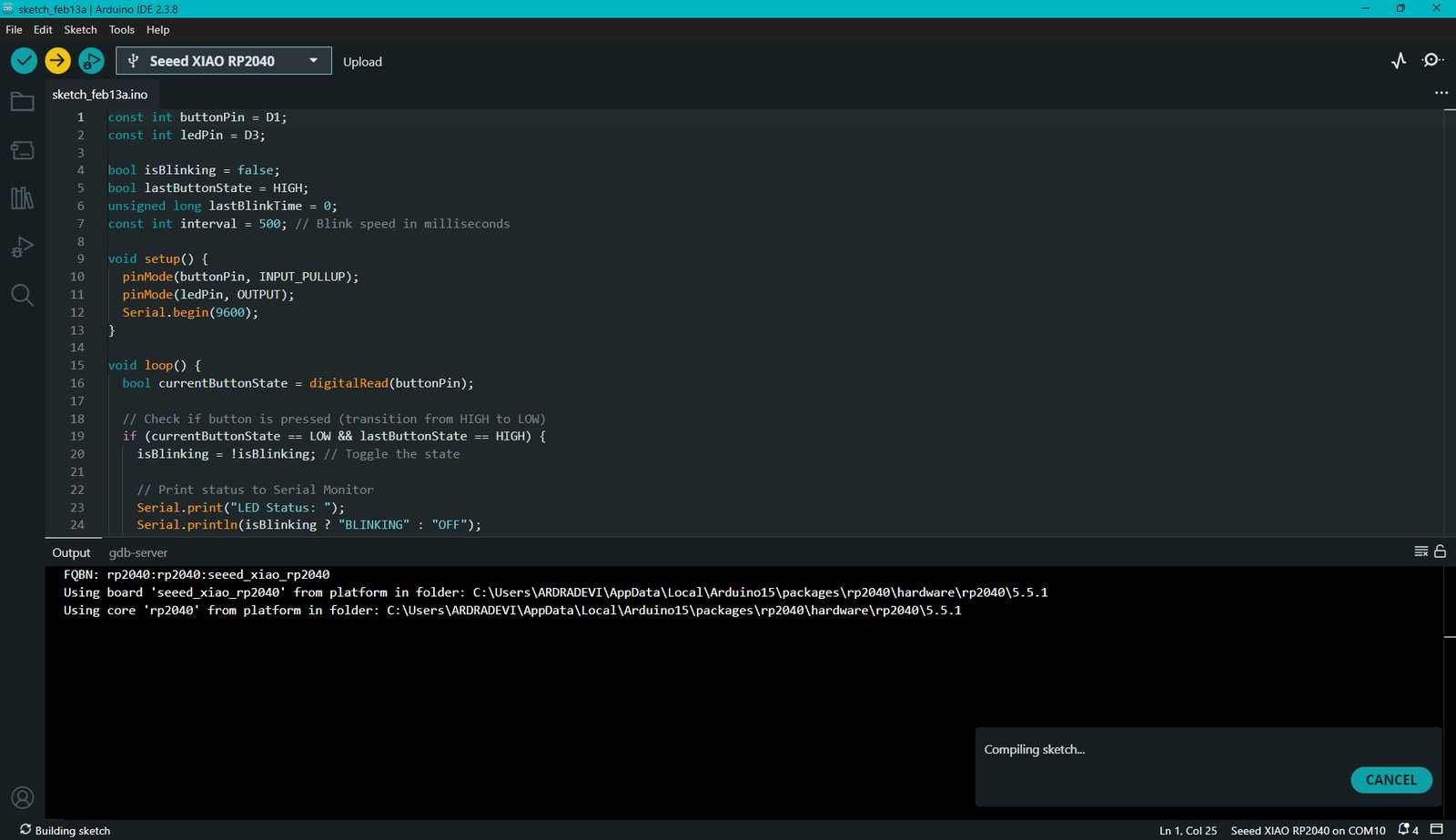Cancel the sketch compilation
1456x840 pixels.
click(1390, 780)
